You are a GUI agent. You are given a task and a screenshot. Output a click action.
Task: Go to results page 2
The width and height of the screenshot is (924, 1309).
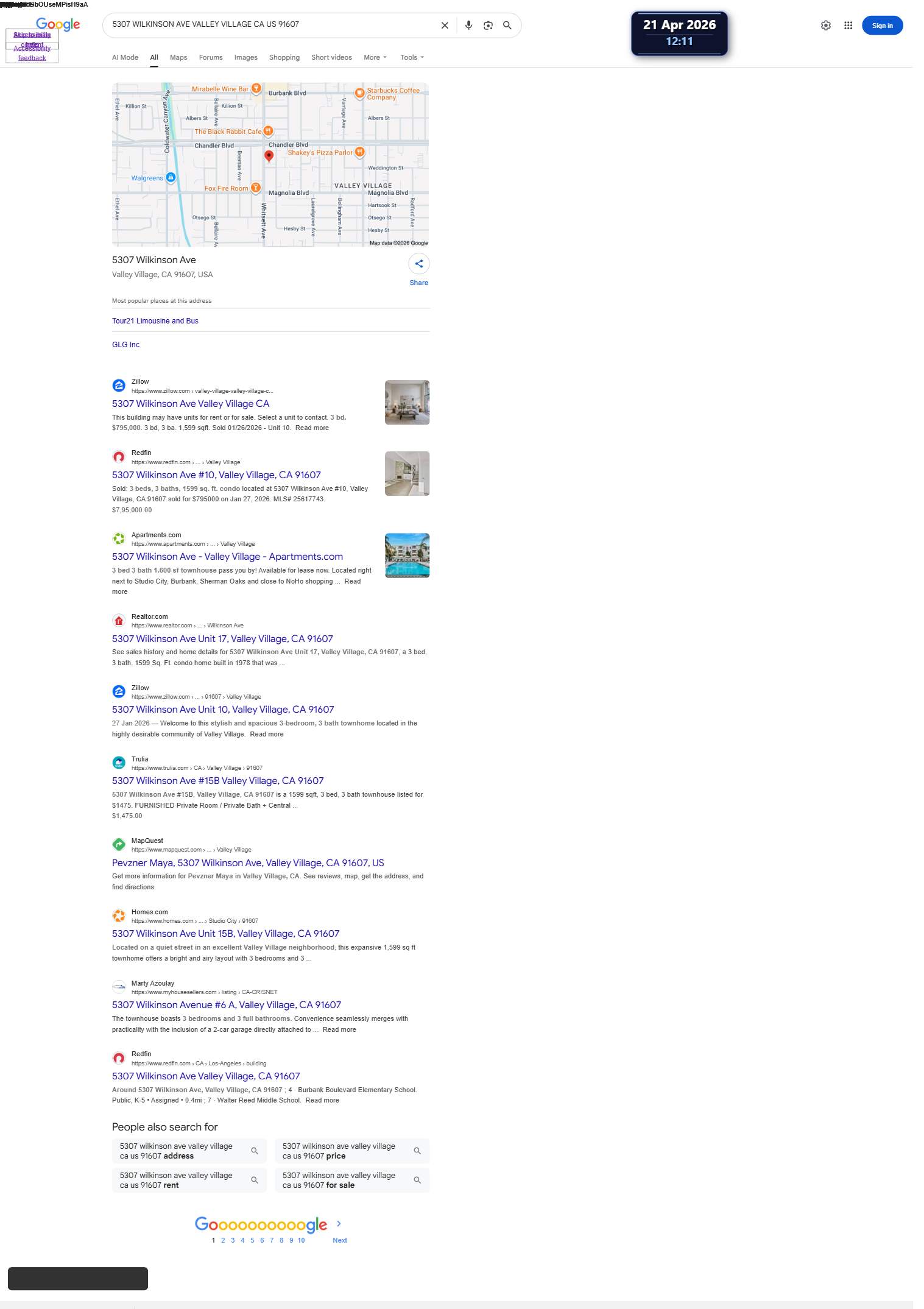click(223, 1240)
